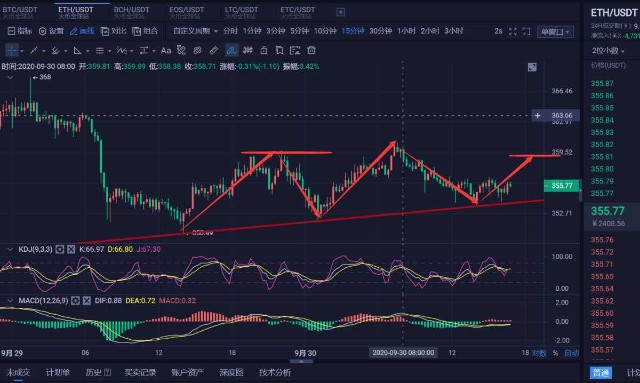Viewport: 640px width, 383px height.
Task: Click the 对比 compare button
Action: (113, 31)
